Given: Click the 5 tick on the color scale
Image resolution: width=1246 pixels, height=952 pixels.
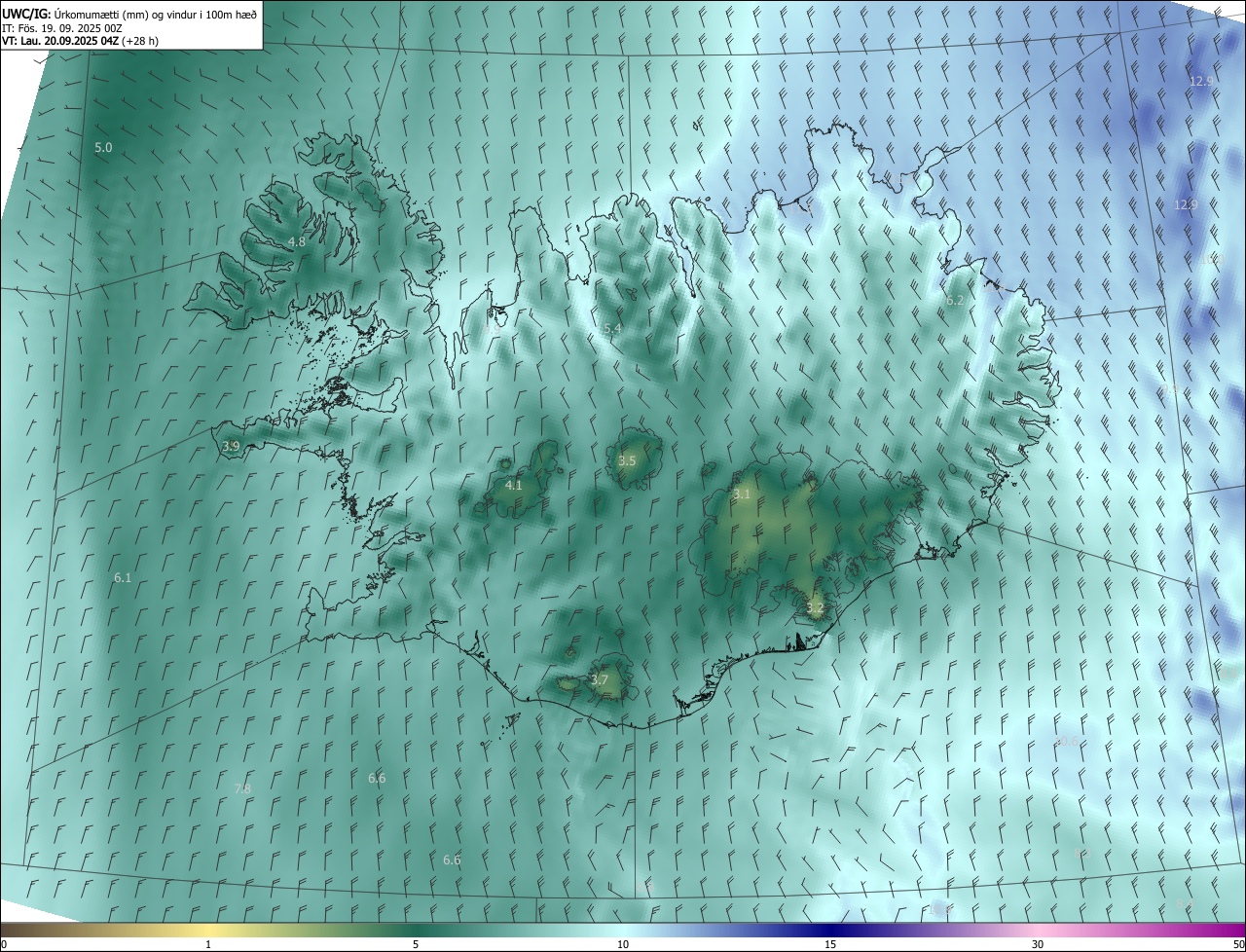Looking at the screenshot, I should pyautogui.click(x=416, y=944).
